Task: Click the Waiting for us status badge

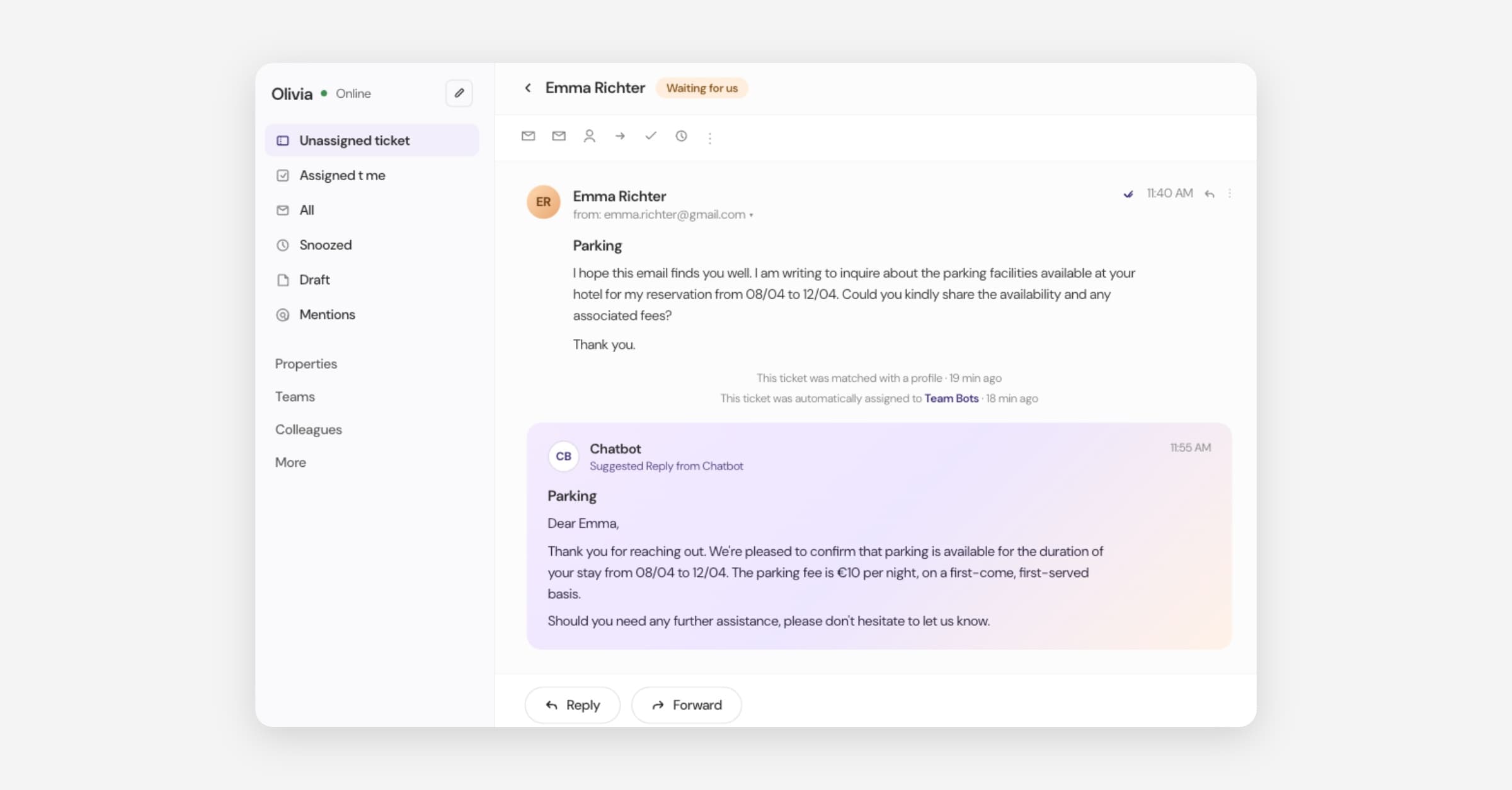Action: point(702,88)
